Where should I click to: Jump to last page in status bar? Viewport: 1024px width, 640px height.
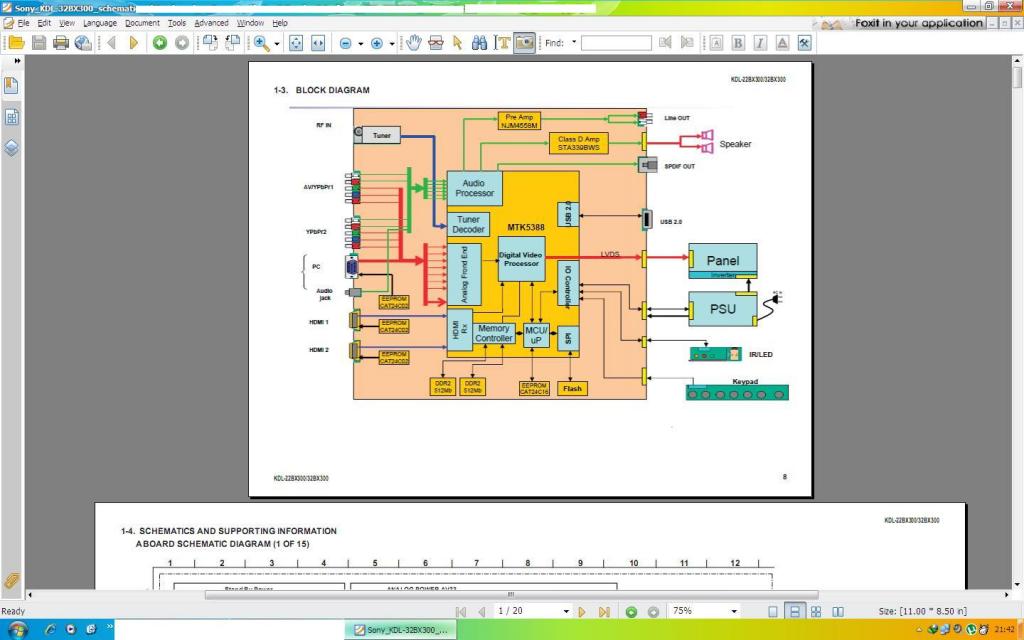(x=604, y=612)
